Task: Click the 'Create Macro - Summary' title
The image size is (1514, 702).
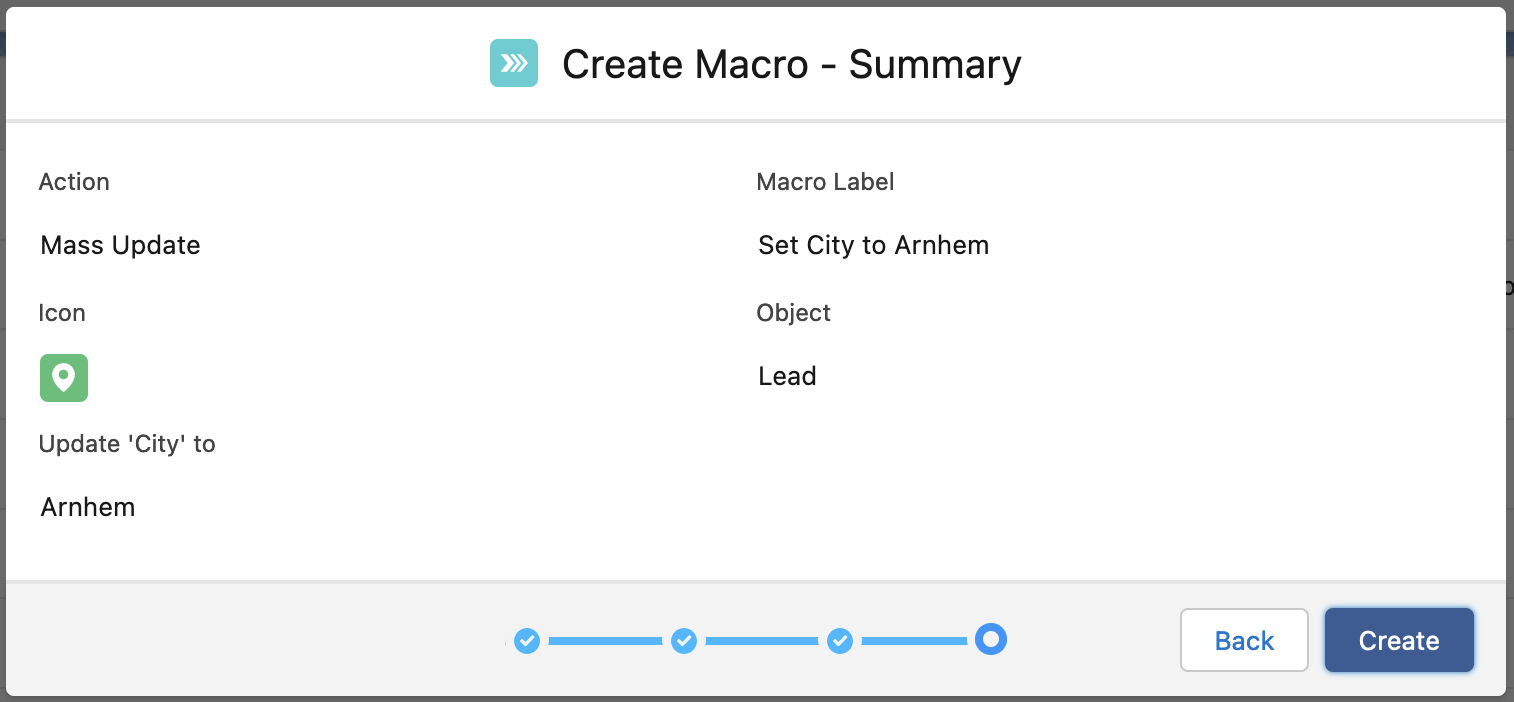Action: point(792,64)
